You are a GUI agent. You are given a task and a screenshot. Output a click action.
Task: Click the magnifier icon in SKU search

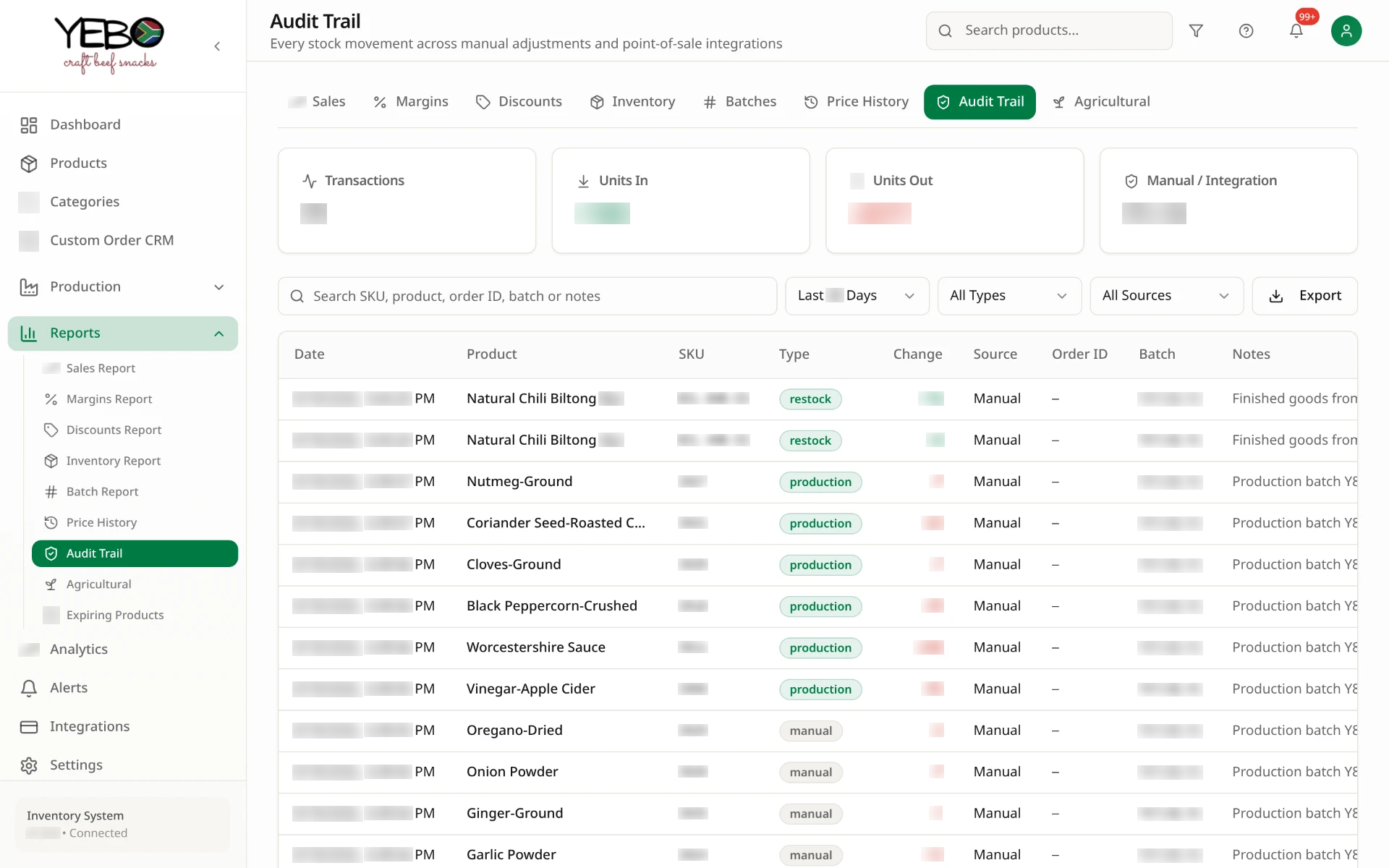coord(297,296)
